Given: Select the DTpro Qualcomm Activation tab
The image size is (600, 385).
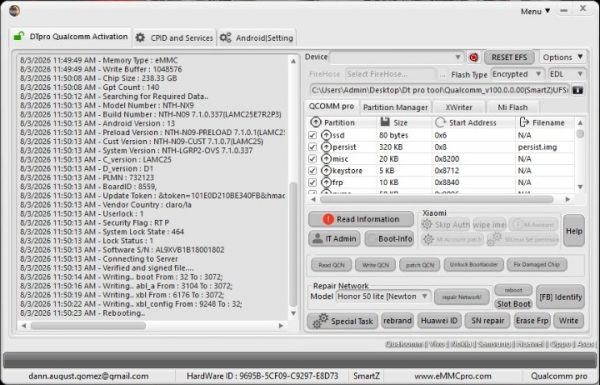Looking at the screenshot, I should [x=71, y=37].
